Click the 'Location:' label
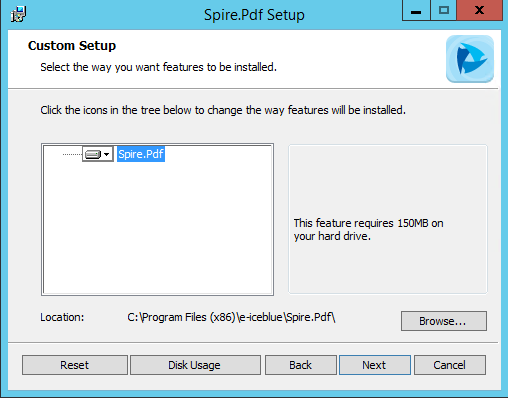This screenshot has width=508, height=398. coord(62,317)
